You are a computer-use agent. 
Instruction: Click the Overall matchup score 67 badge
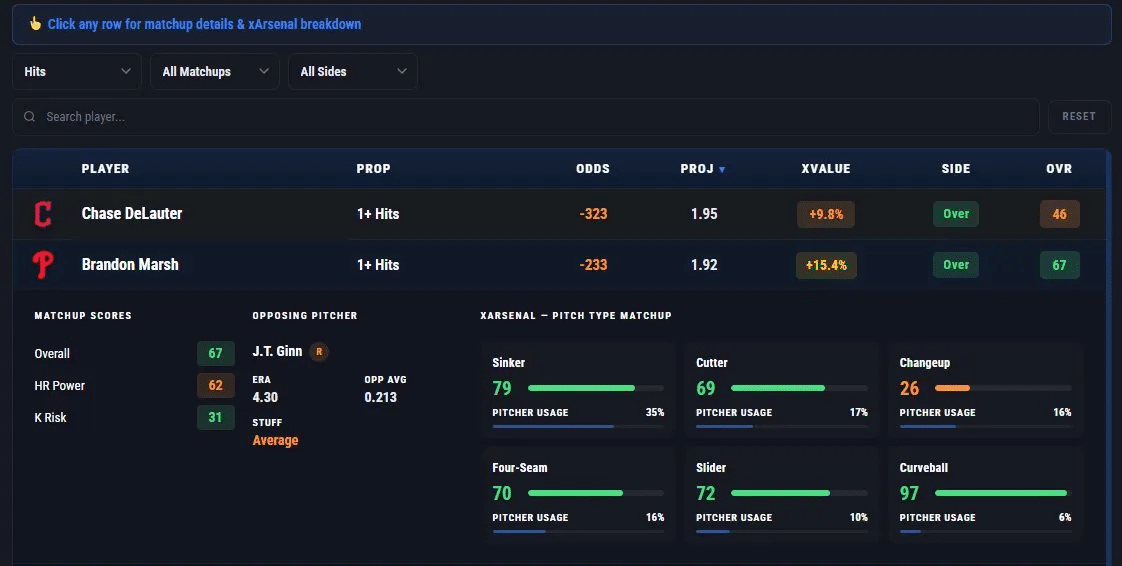coord(215,353)
